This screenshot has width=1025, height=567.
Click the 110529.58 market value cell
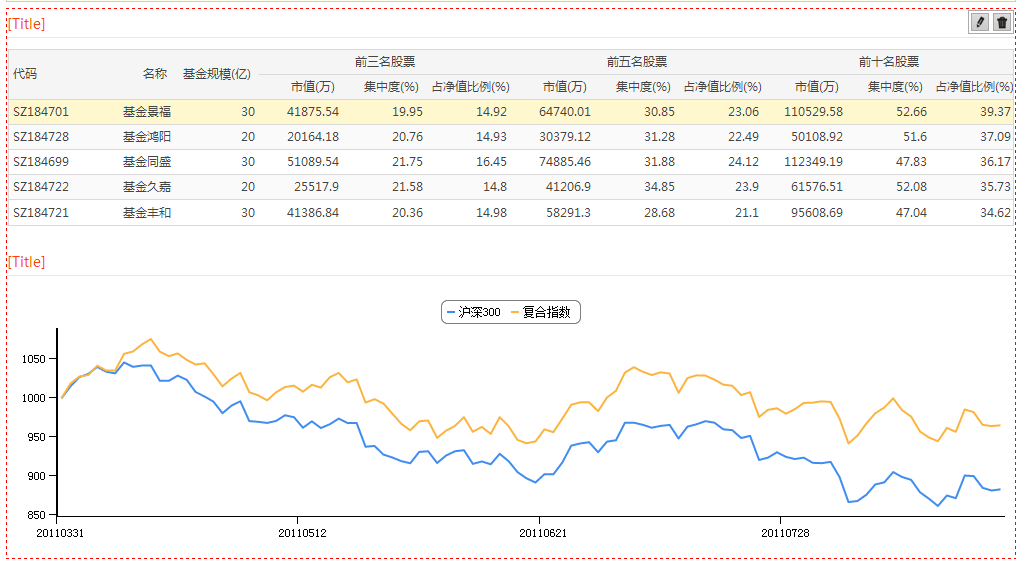813,112
